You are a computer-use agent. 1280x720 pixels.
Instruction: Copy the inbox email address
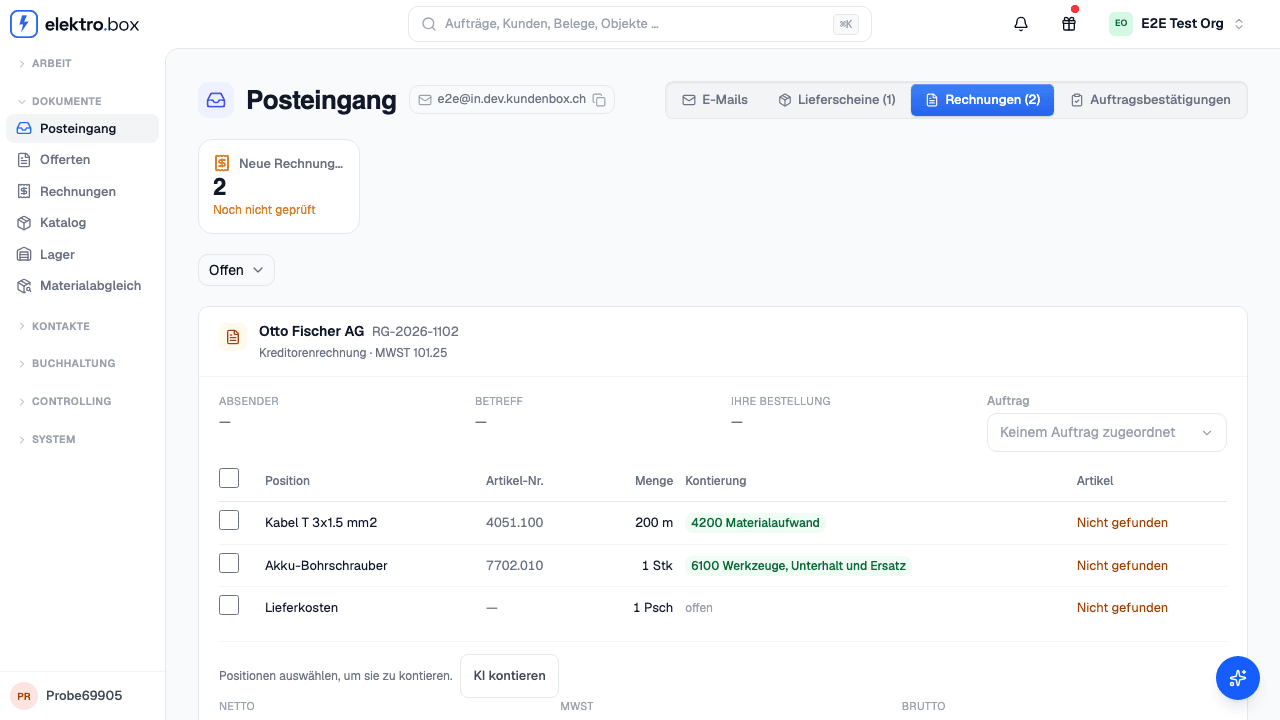point(599,100)
